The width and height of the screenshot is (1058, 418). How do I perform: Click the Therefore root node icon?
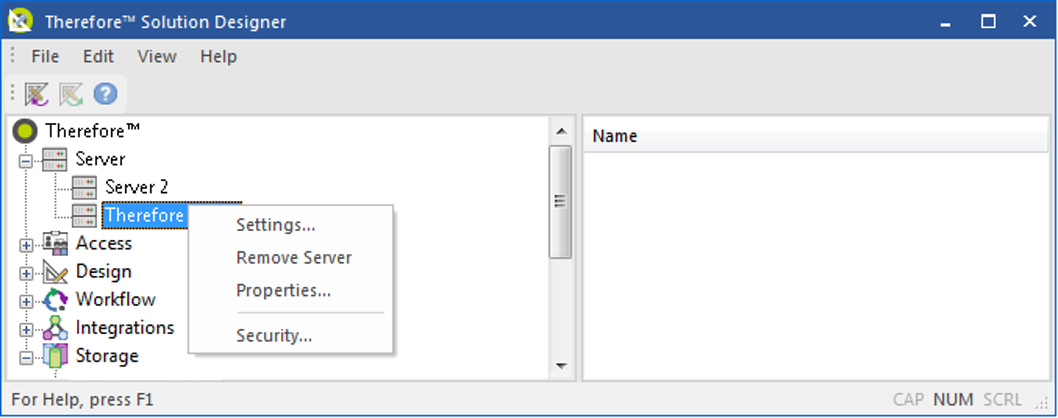[x=26, y=131]
